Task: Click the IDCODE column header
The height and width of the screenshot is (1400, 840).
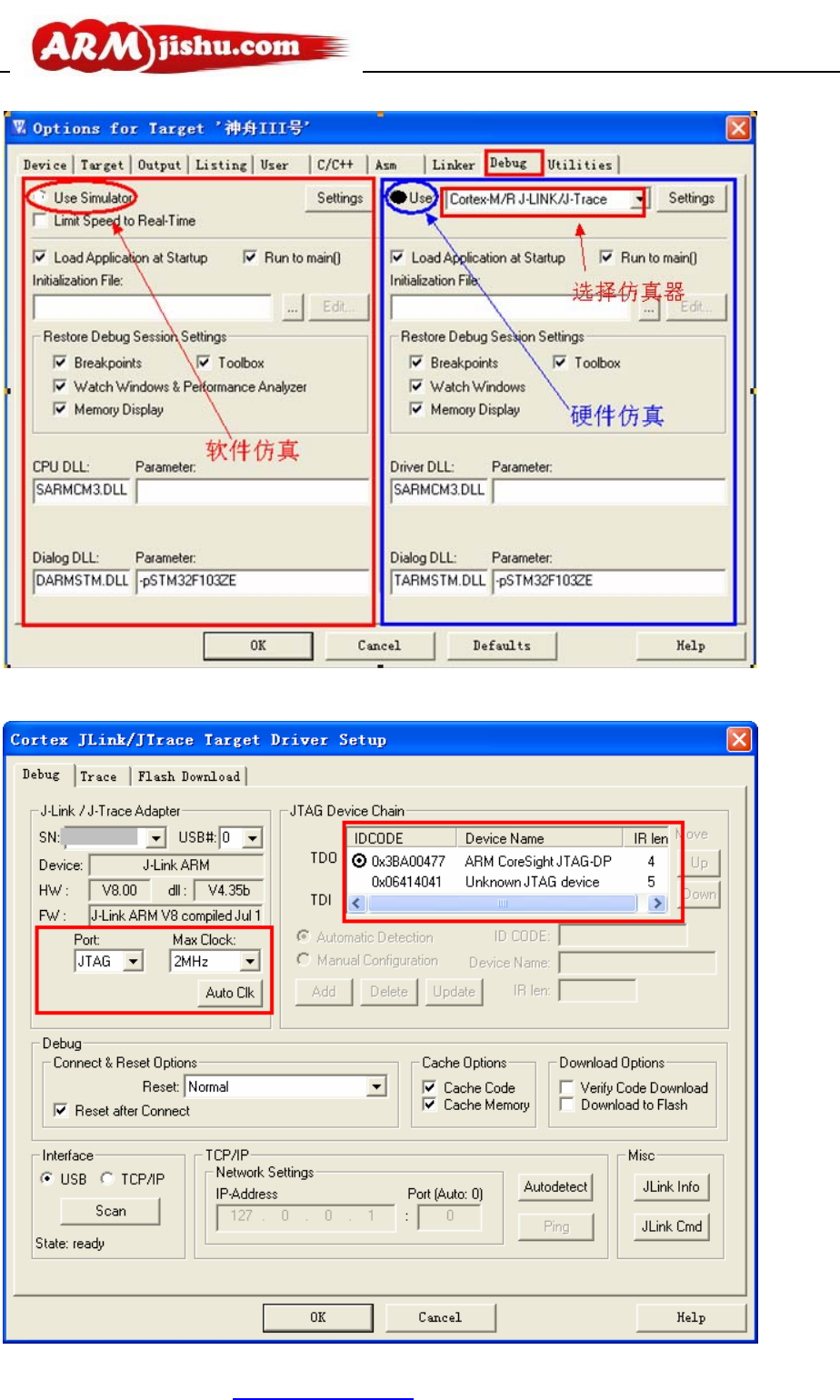Action: click(404, 838)
